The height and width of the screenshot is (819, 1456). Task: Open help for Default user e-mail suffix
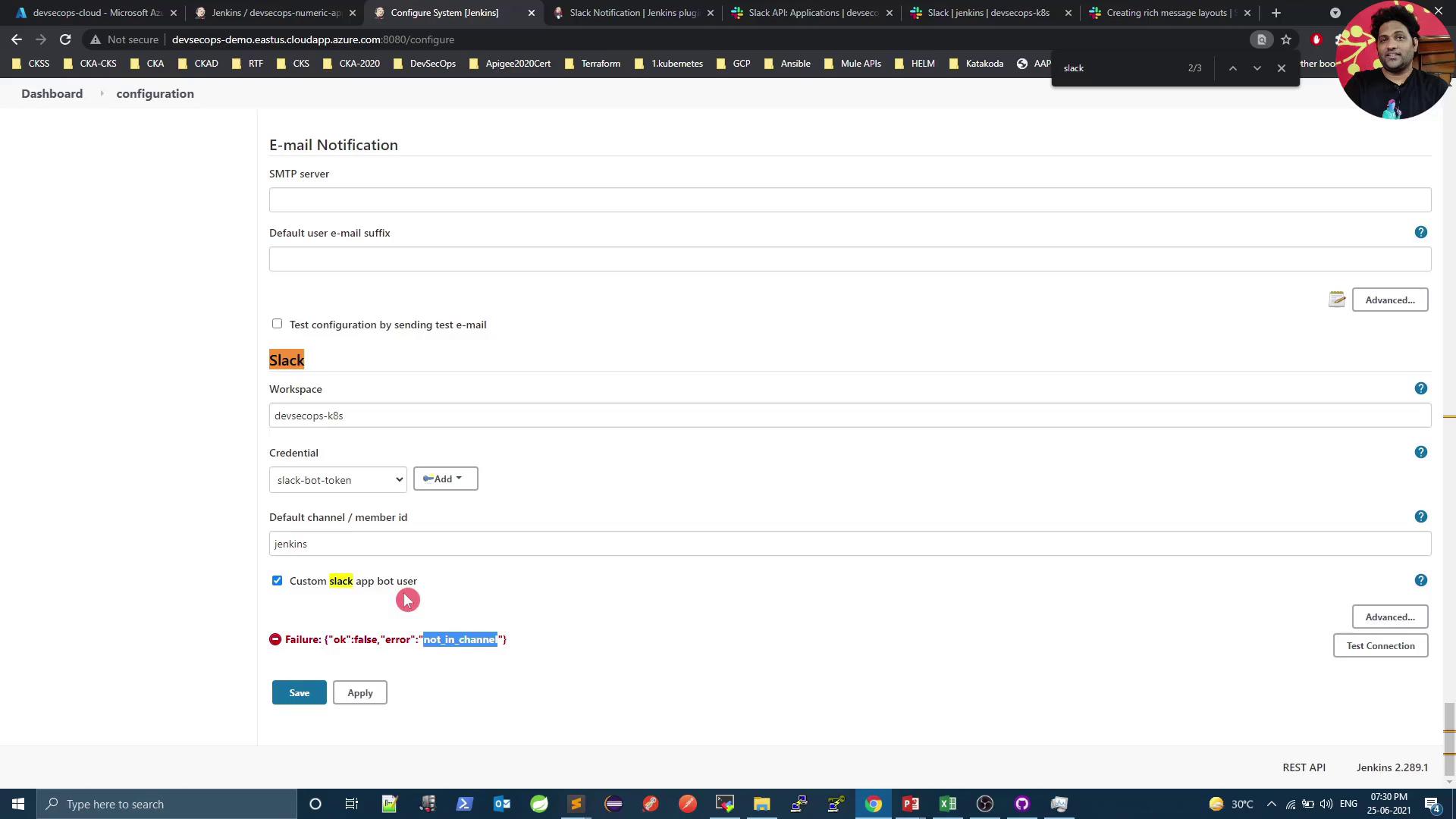click(1420, 232)
